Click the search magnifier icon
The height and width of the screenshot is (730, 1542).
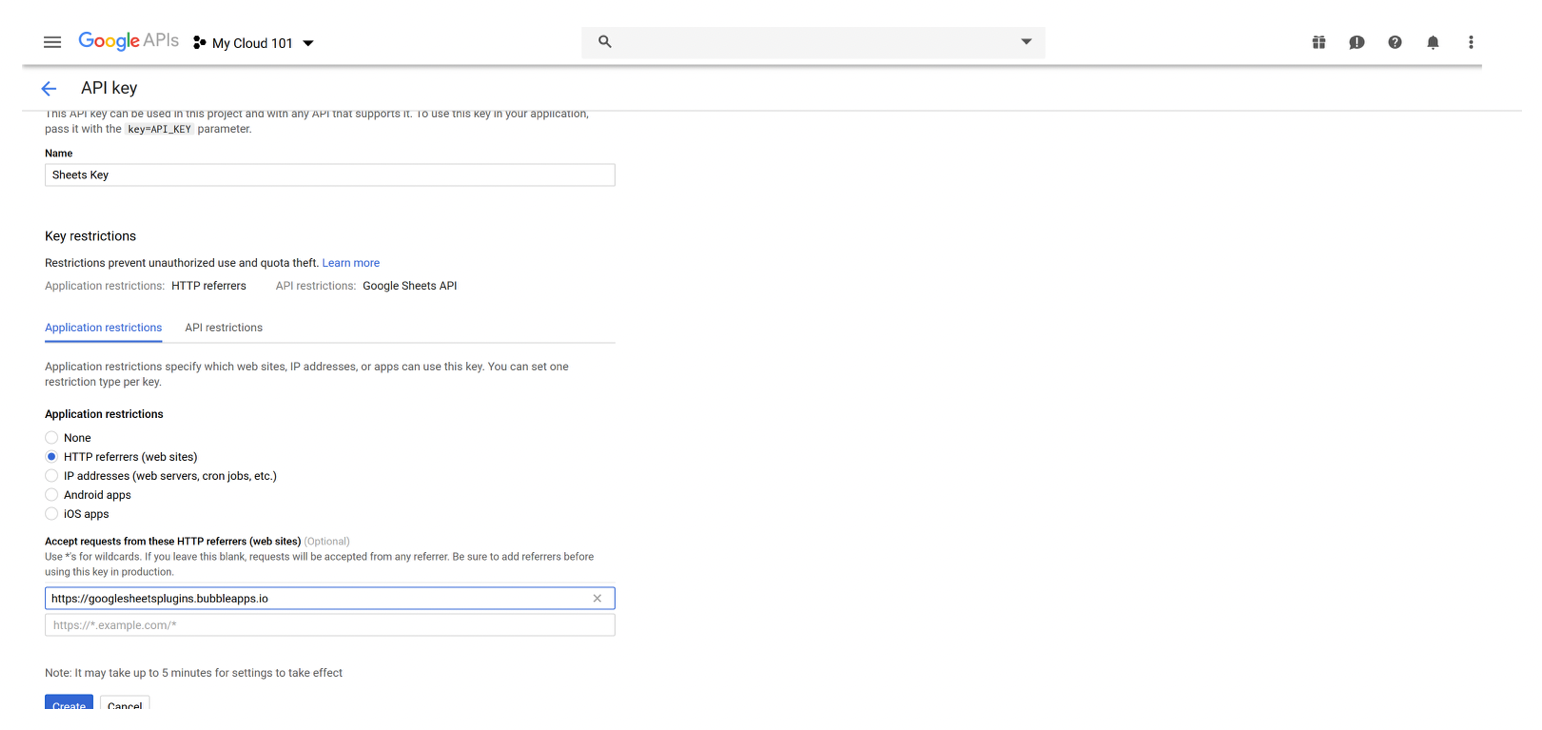pos(604,41)
